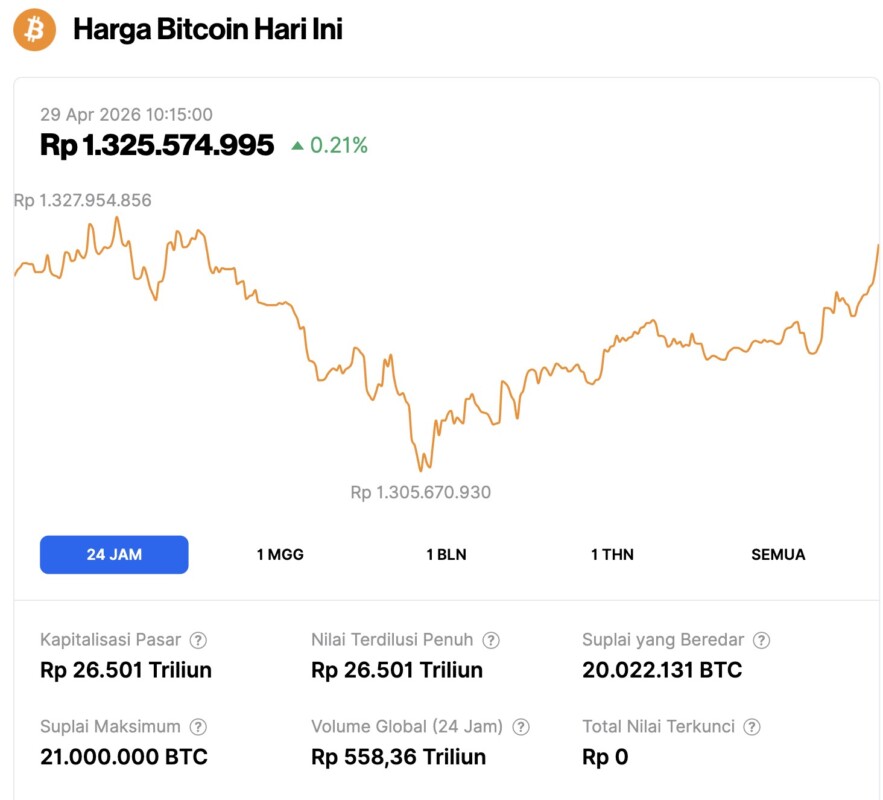Open Suplai Maksimum help question icon
The height and width of the screenshot is (800, 883).
point(199,727)
